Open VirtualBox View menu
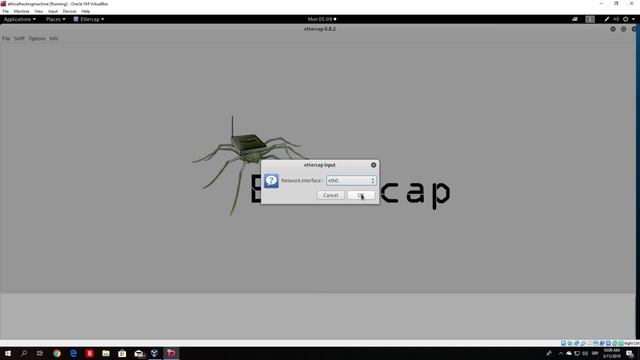This screenshot has height=360, width=640. [x=38, y=11]
